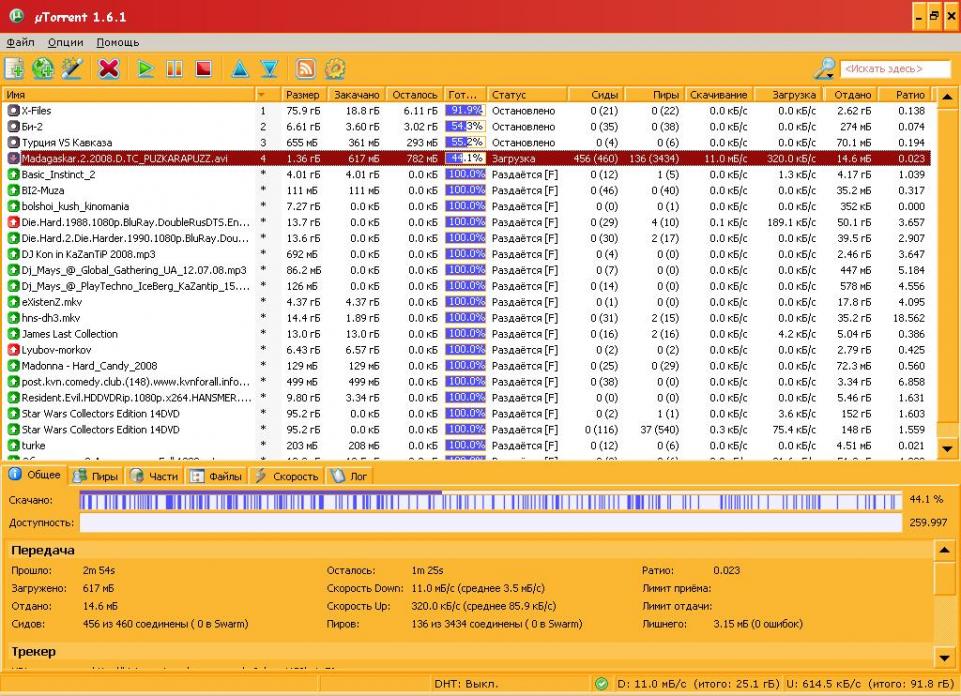Sort torrents by the Отдано column header
This screenshot has height=696, width=961.
pos(853,95)
